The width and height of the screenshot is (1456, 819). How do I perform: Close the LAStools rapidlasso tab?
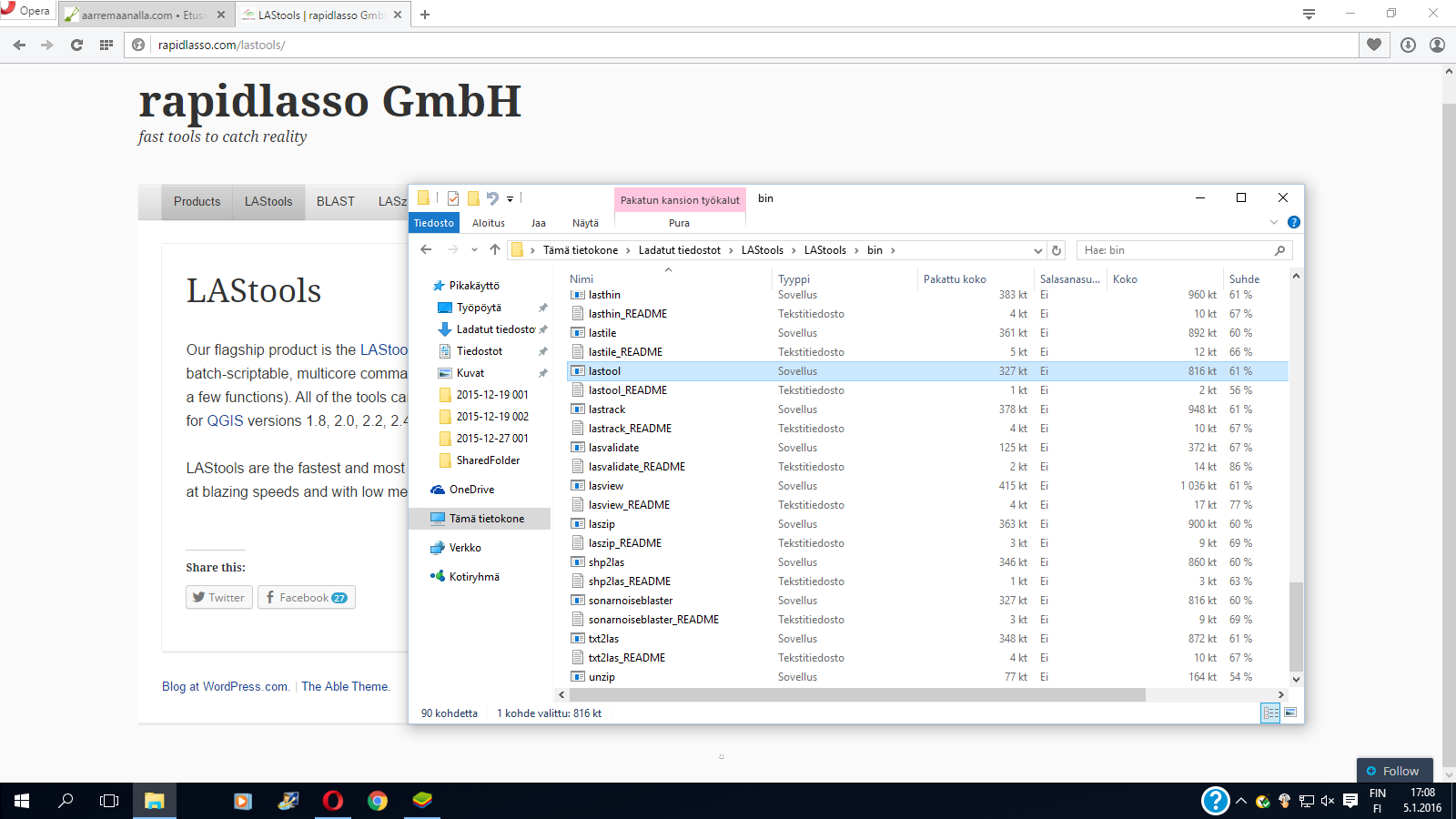pos(398,15)
